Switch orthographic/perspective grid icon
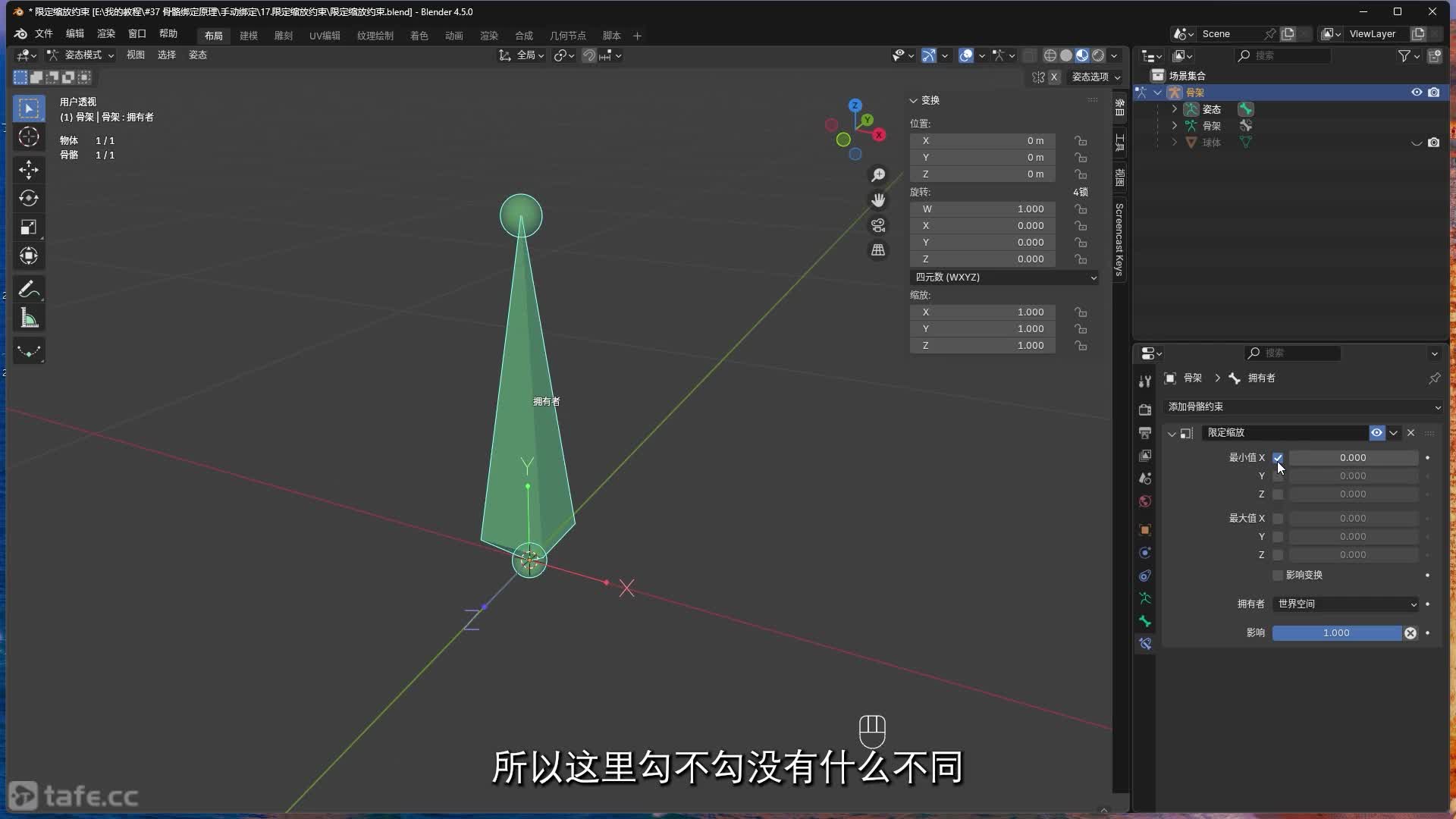The width and height of the screenshot is (1456, 819). [878, 250]
